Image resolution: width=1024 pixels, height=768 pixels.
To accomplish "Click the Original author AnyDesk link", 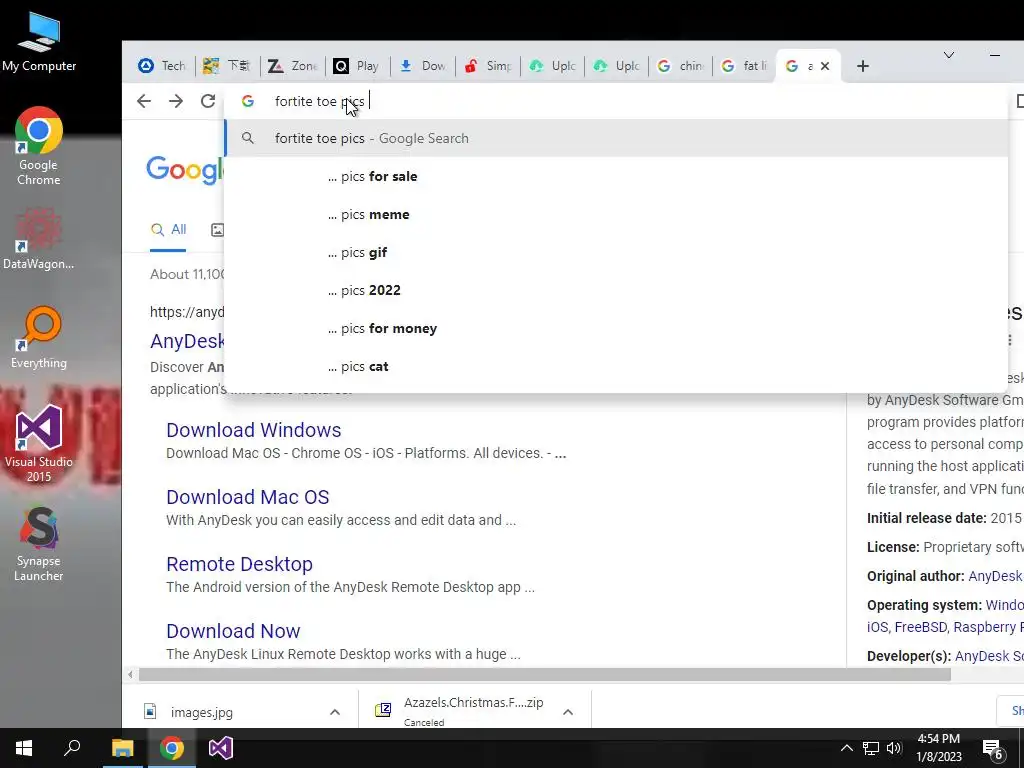I will [x=995, y=576].
